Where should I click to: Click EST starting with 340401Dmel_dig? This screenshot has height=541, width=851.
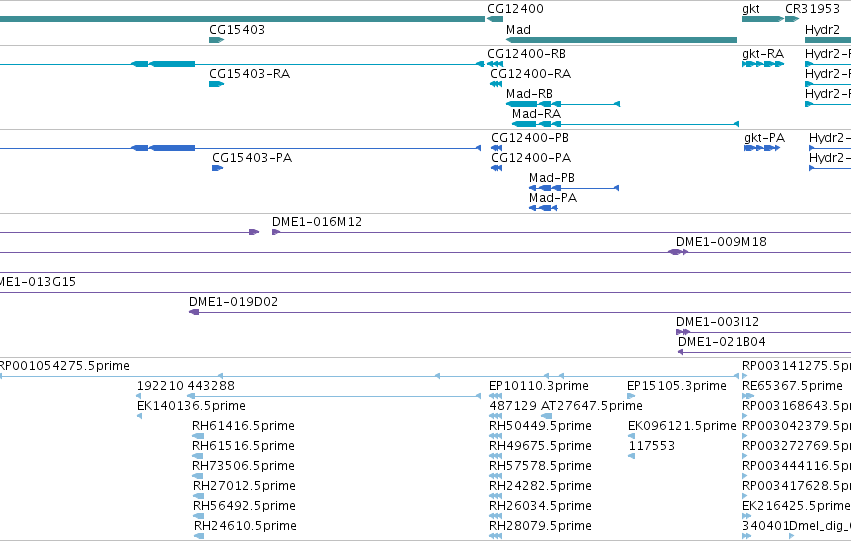point(796,527)
